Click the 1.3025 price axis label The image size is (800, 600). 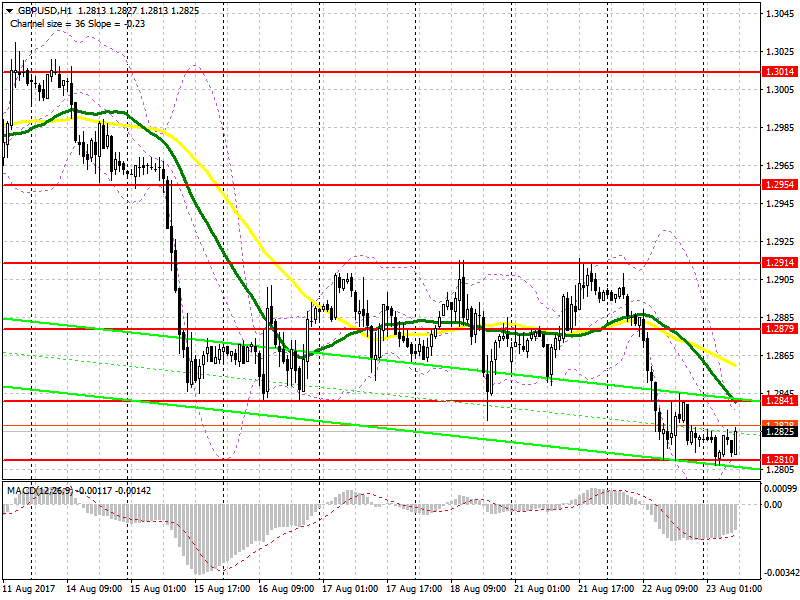[781, 52]
